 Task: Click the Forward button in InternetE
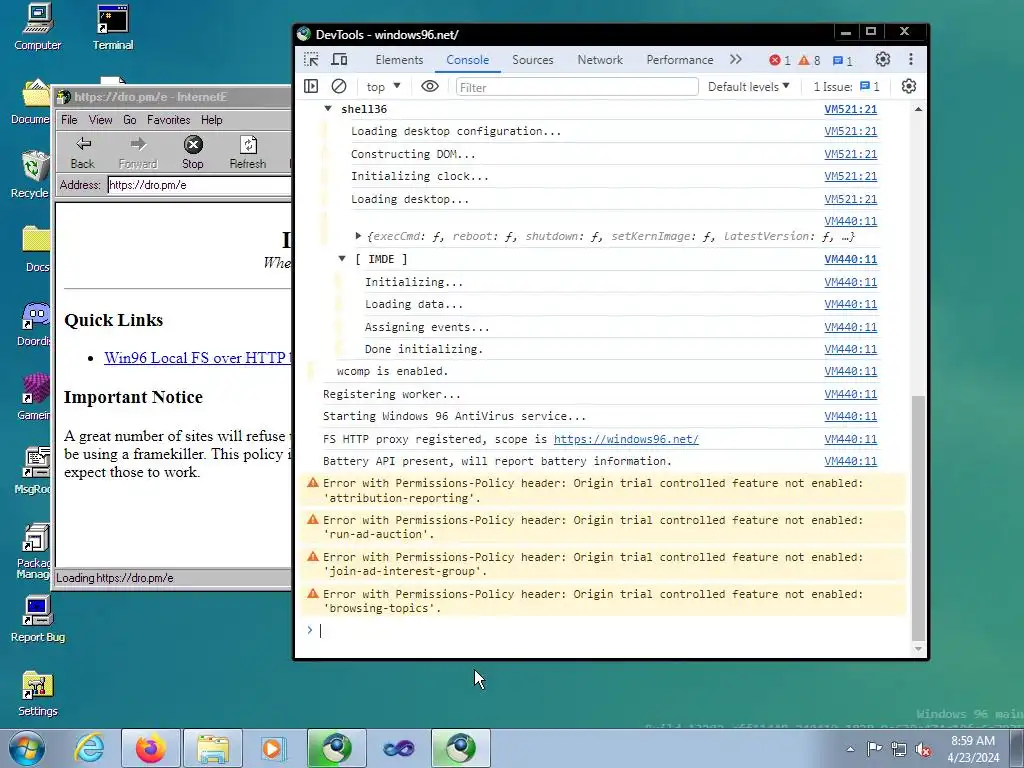(x=138, y=153)
